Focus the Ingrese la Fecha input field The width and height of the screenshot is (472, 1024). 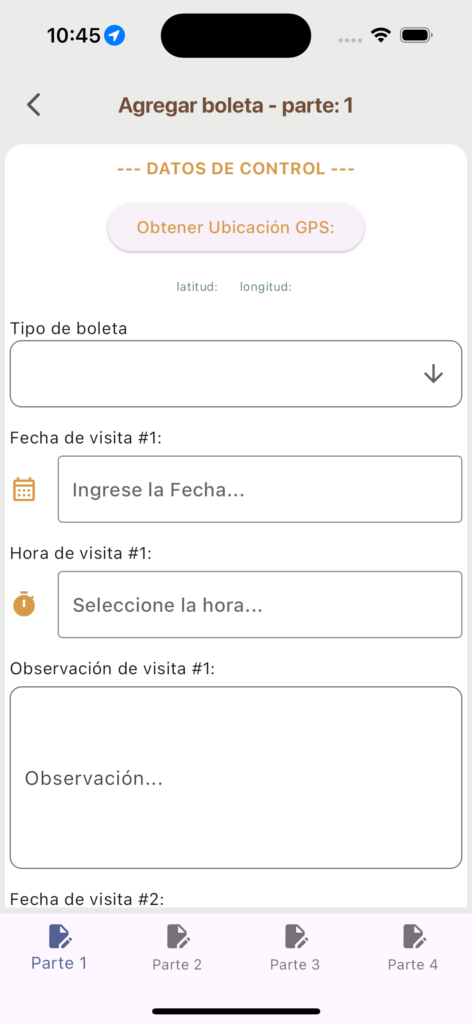point(260,489)
